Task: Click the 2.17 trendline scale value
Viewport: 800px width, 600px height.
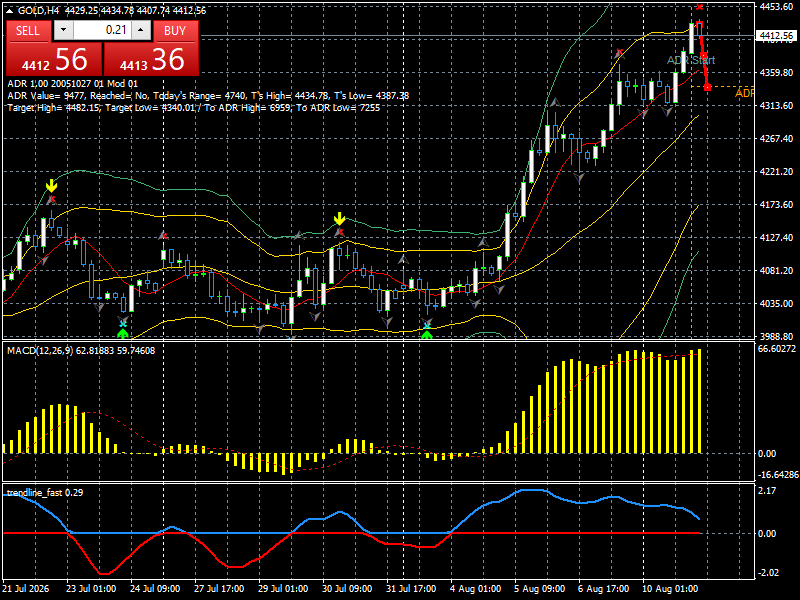Action: click(x=767, y=490)
